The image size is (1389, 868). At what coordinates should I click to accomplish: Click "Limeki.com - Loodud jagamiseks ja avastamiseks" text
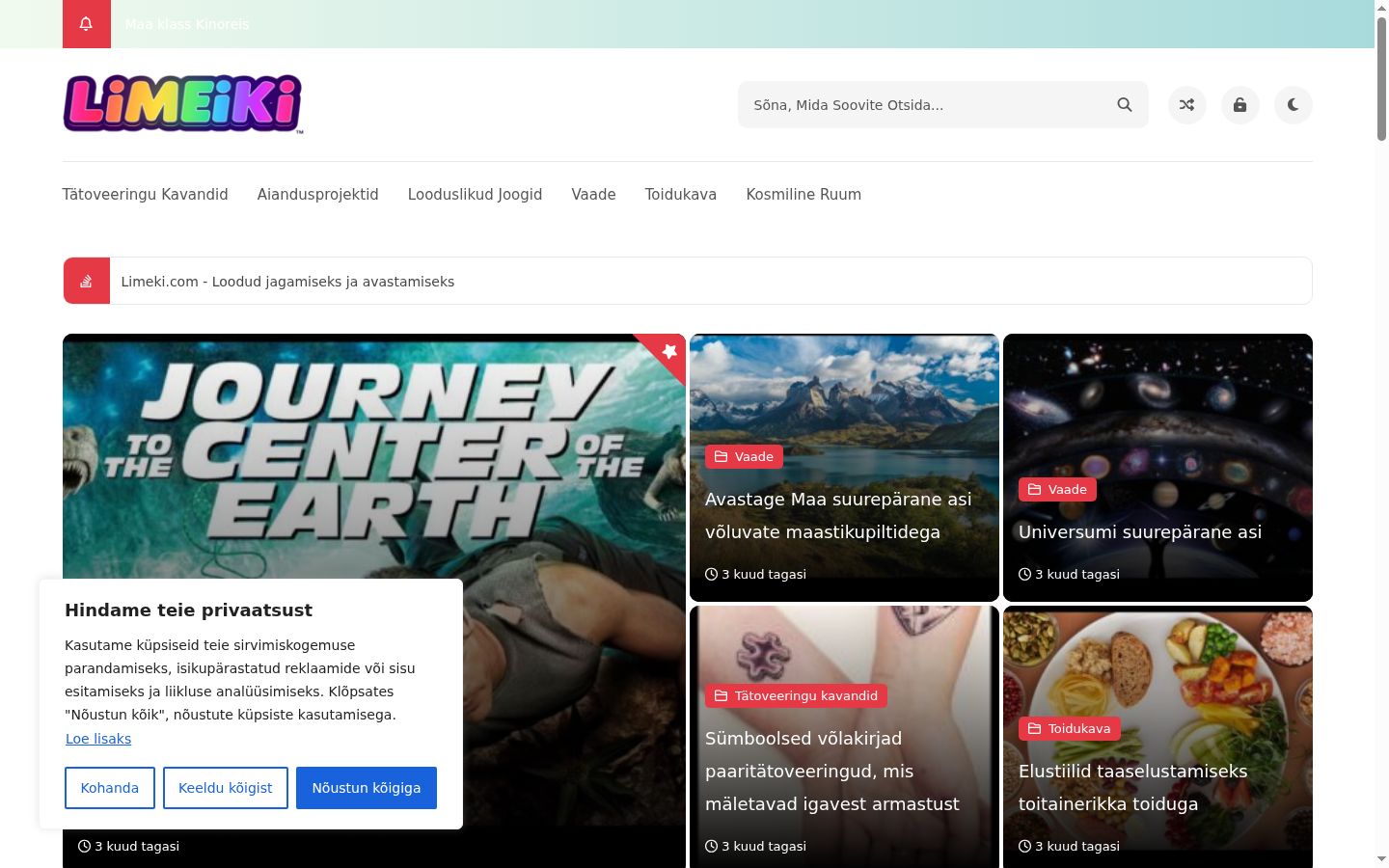point(287,282)
